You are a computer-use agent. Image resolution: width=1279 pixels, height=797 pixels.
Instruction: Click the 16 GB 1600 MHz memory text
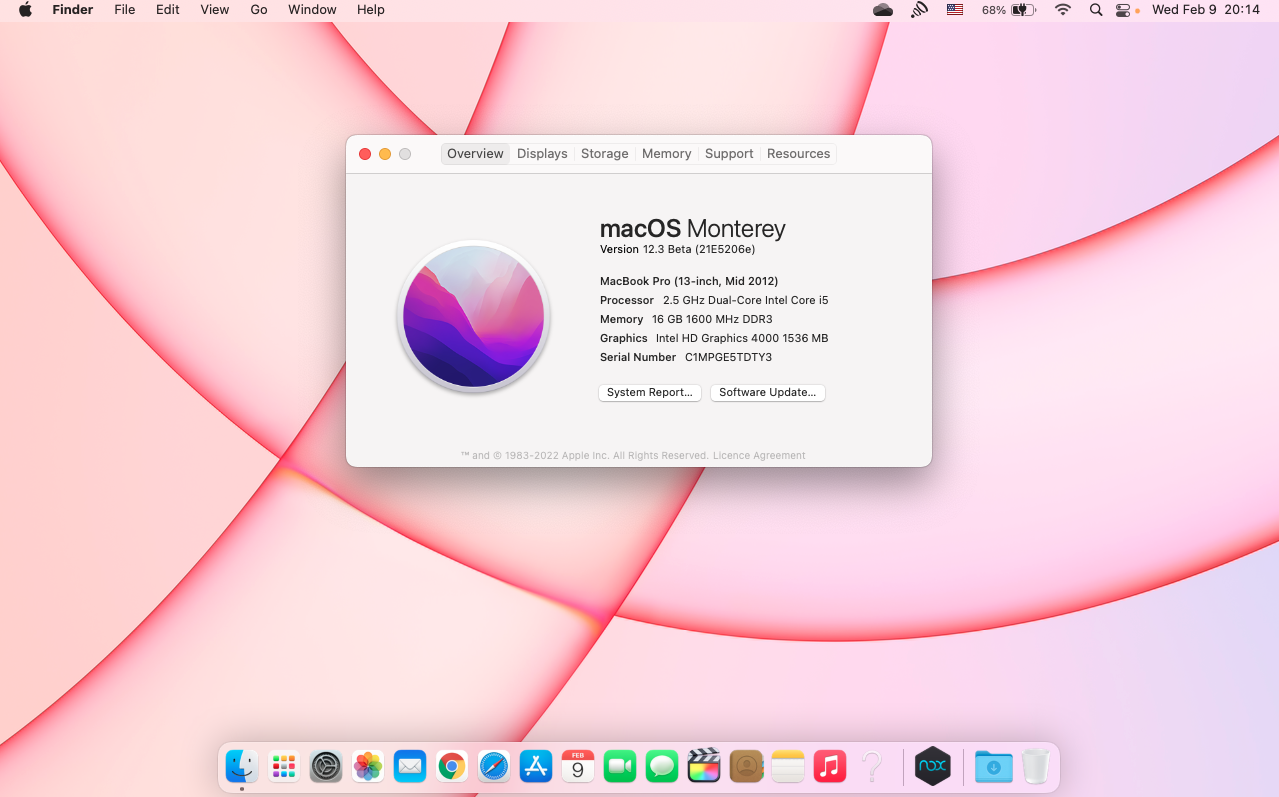(x=712, y=319)
